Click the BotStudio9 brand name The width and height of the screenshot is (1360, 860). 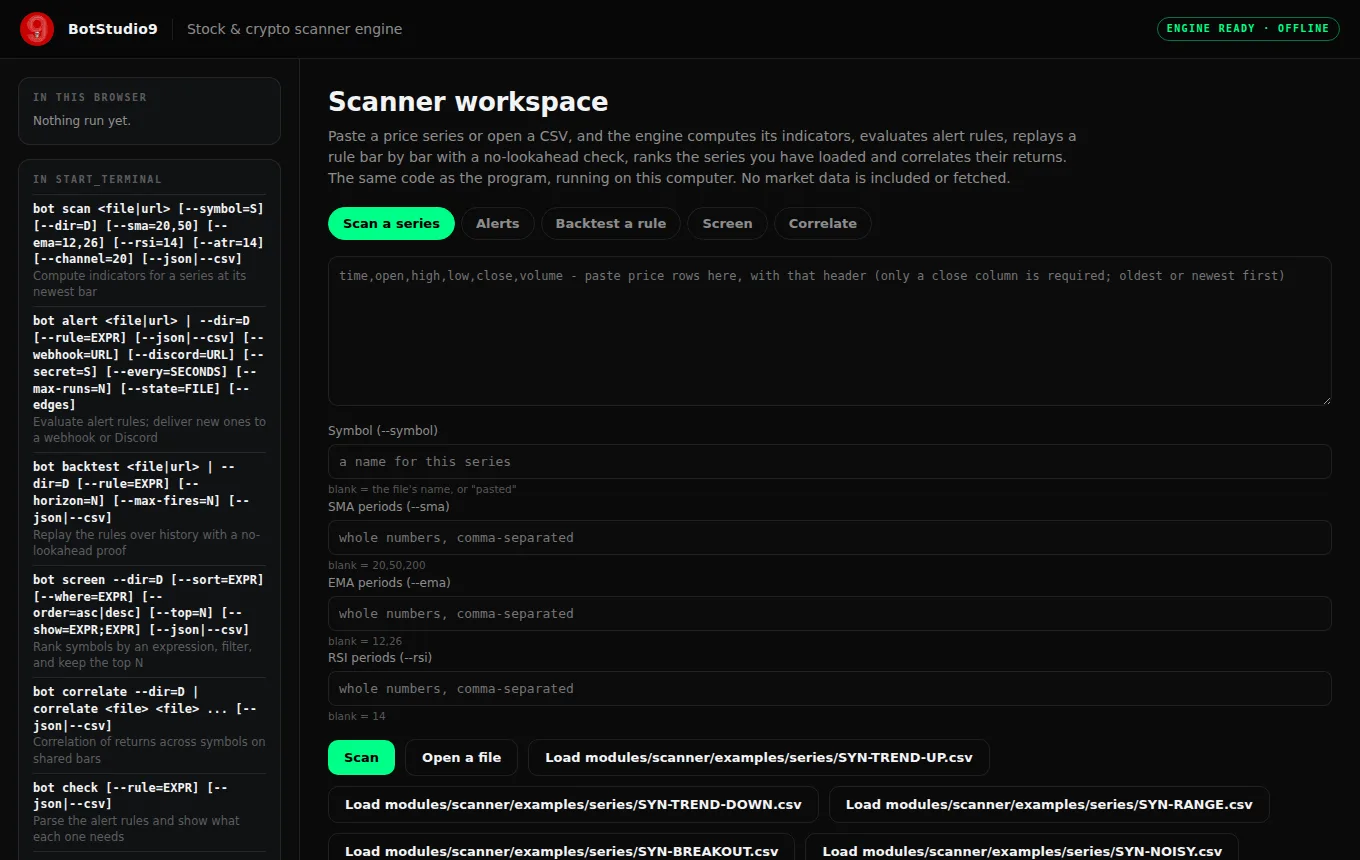(113, 29)
